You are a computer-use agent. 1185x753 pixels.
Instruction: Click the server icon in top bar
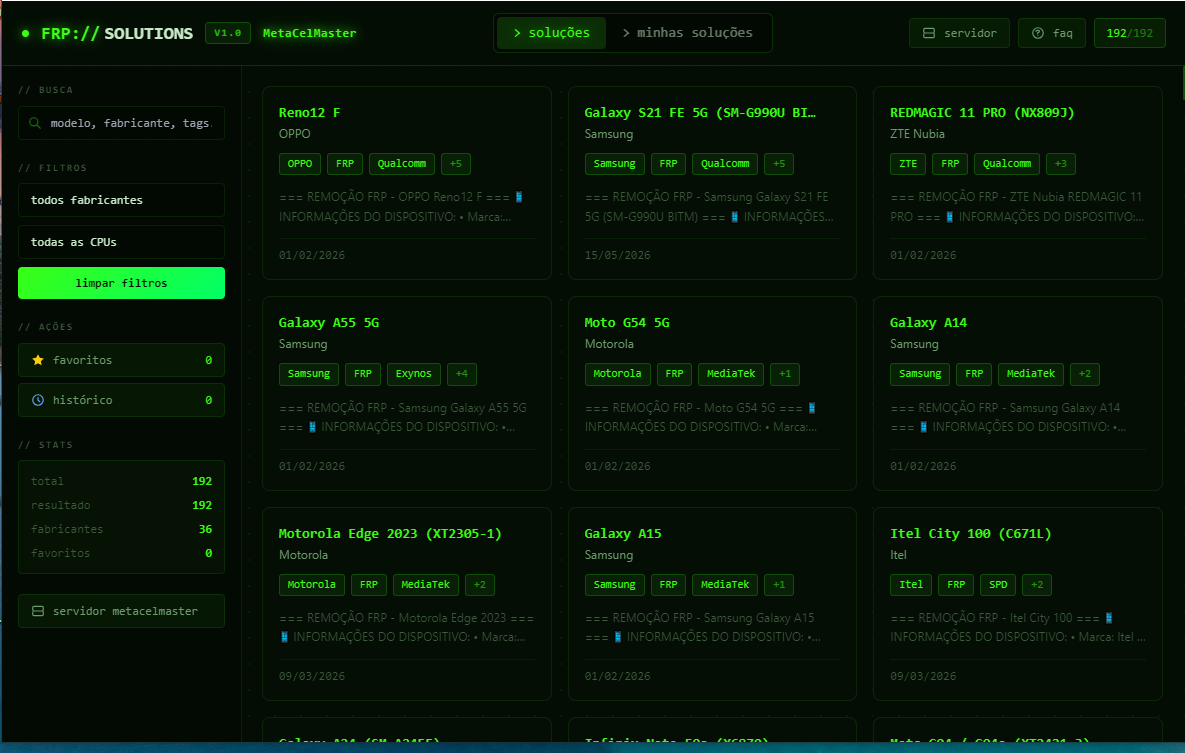[x=929, y=33]
